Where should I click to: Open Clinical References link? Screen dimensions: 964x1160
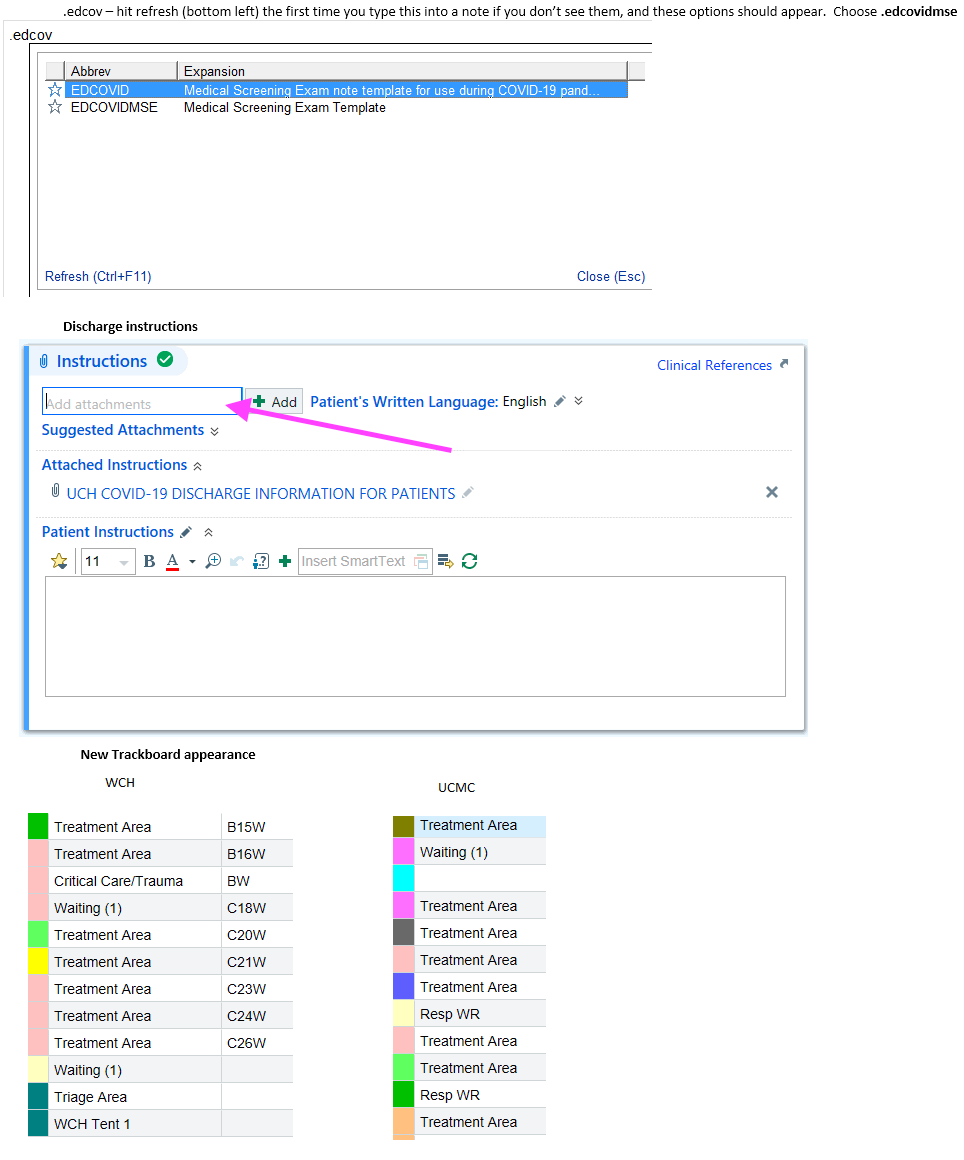click(x=714, y=365)
